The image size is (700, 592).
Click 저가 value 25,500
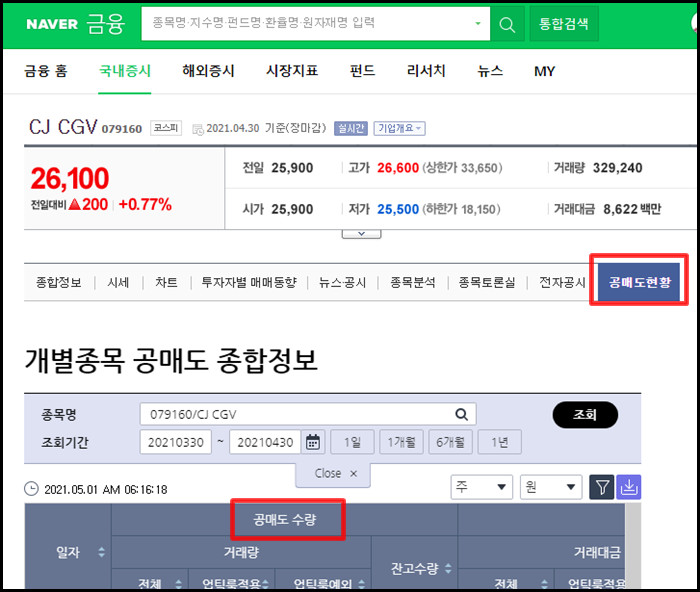398,209
